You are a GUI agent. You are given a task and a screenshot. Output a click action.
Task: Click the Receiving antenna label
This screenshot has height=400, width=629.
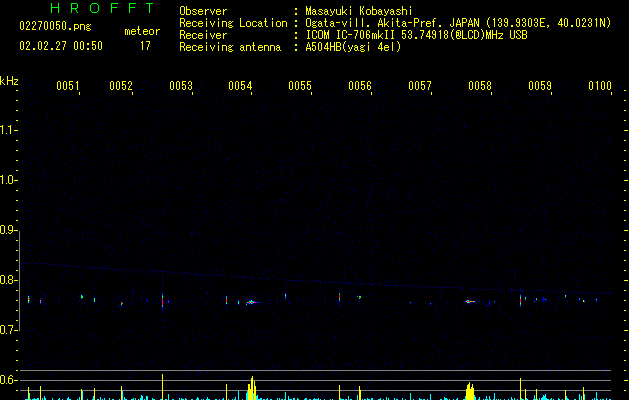(230, 47)
